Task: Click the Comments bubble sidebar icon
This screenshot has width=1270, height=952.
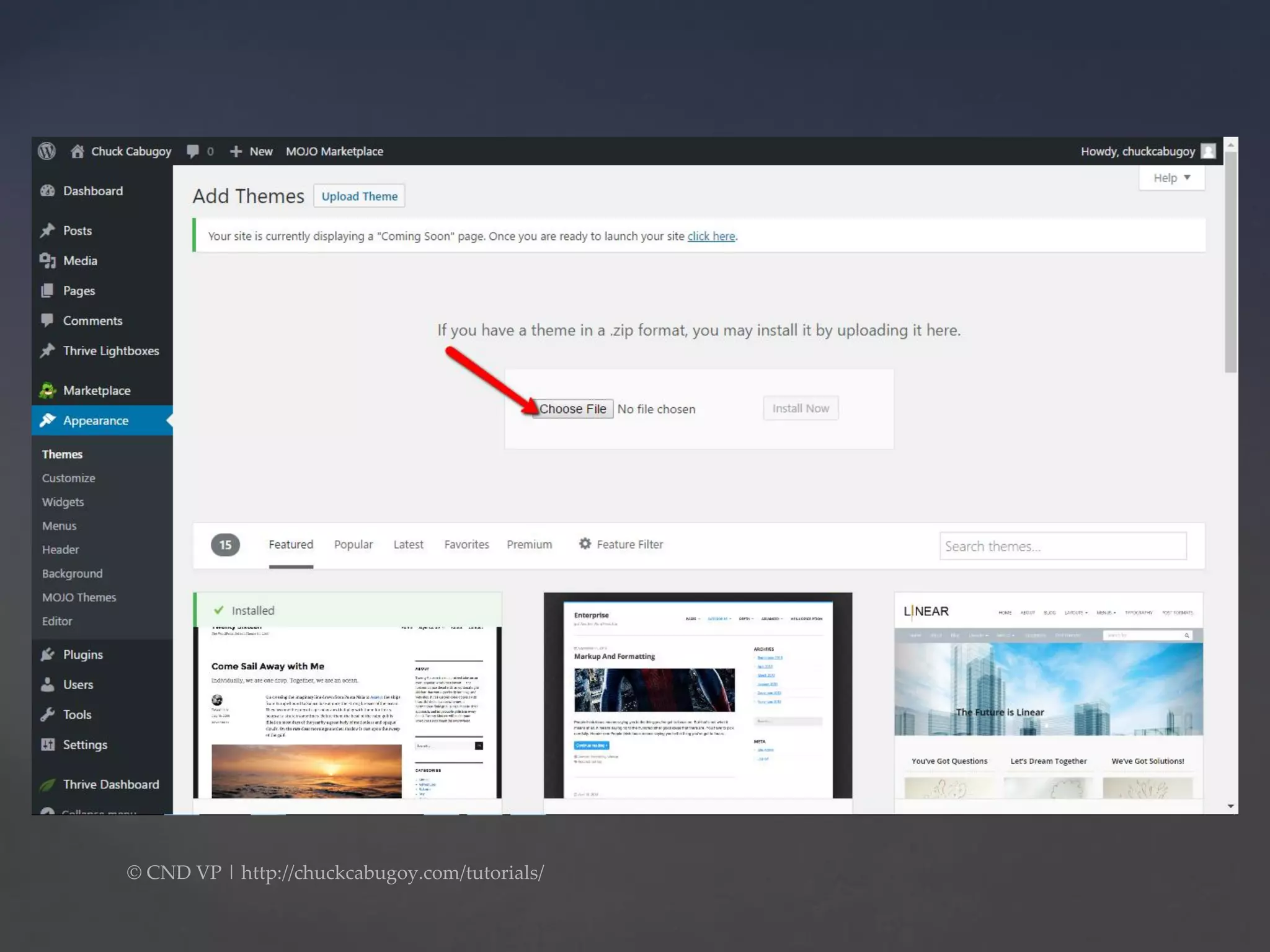Action: pos(47,320)
